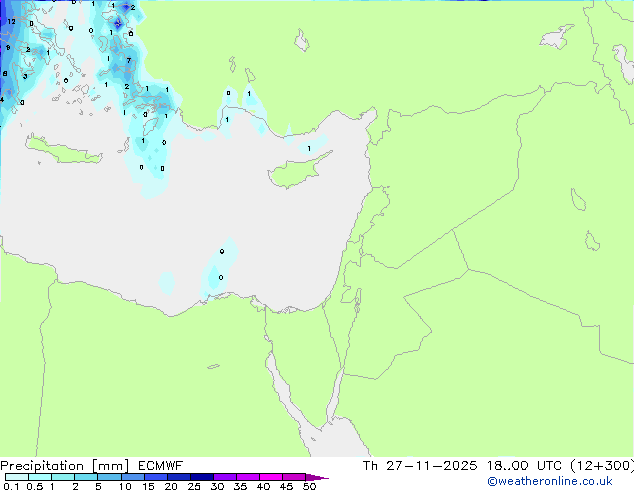
Task: Click the '35' legend scale label
Action: pyautogui.click(x=240, y=486)
